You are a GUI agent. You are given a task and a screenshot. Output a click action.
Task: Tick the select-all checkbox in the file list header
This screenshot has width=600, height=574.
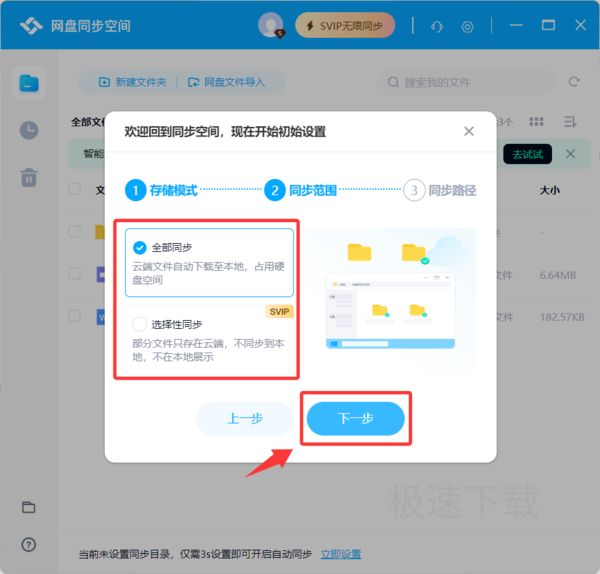click(x=74, y=189)
